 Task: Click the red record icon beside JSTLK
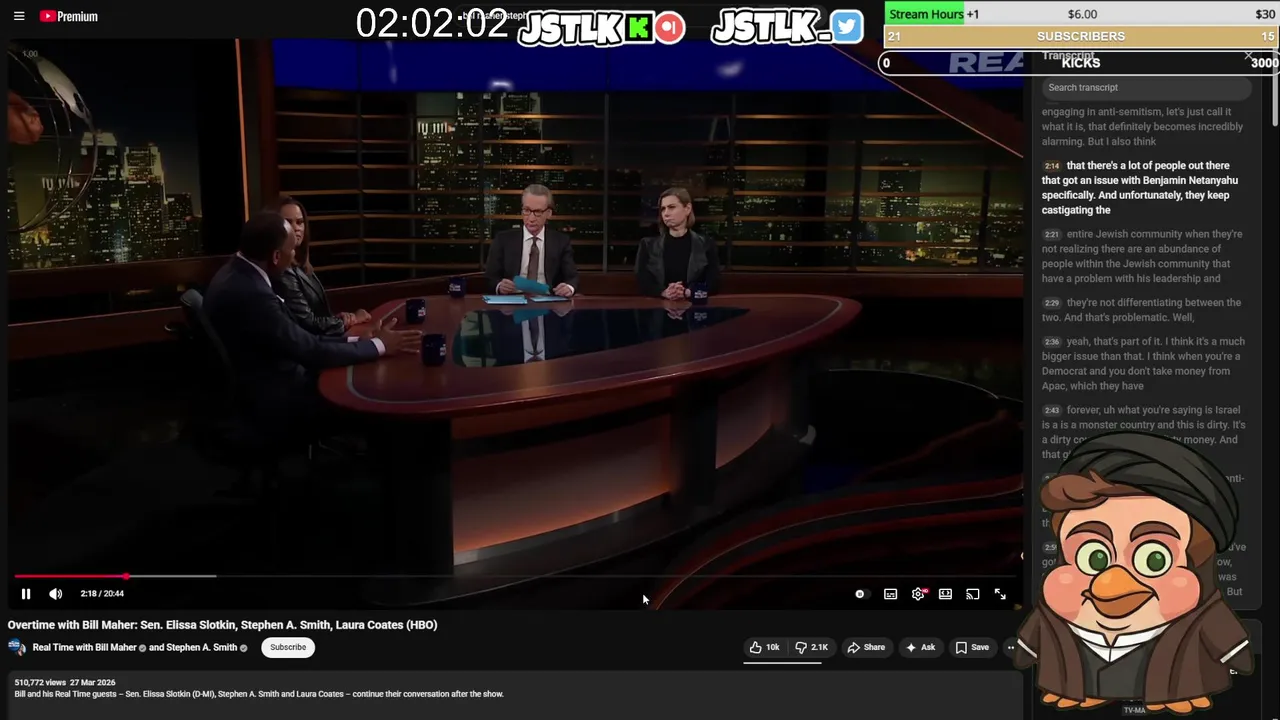670,27
